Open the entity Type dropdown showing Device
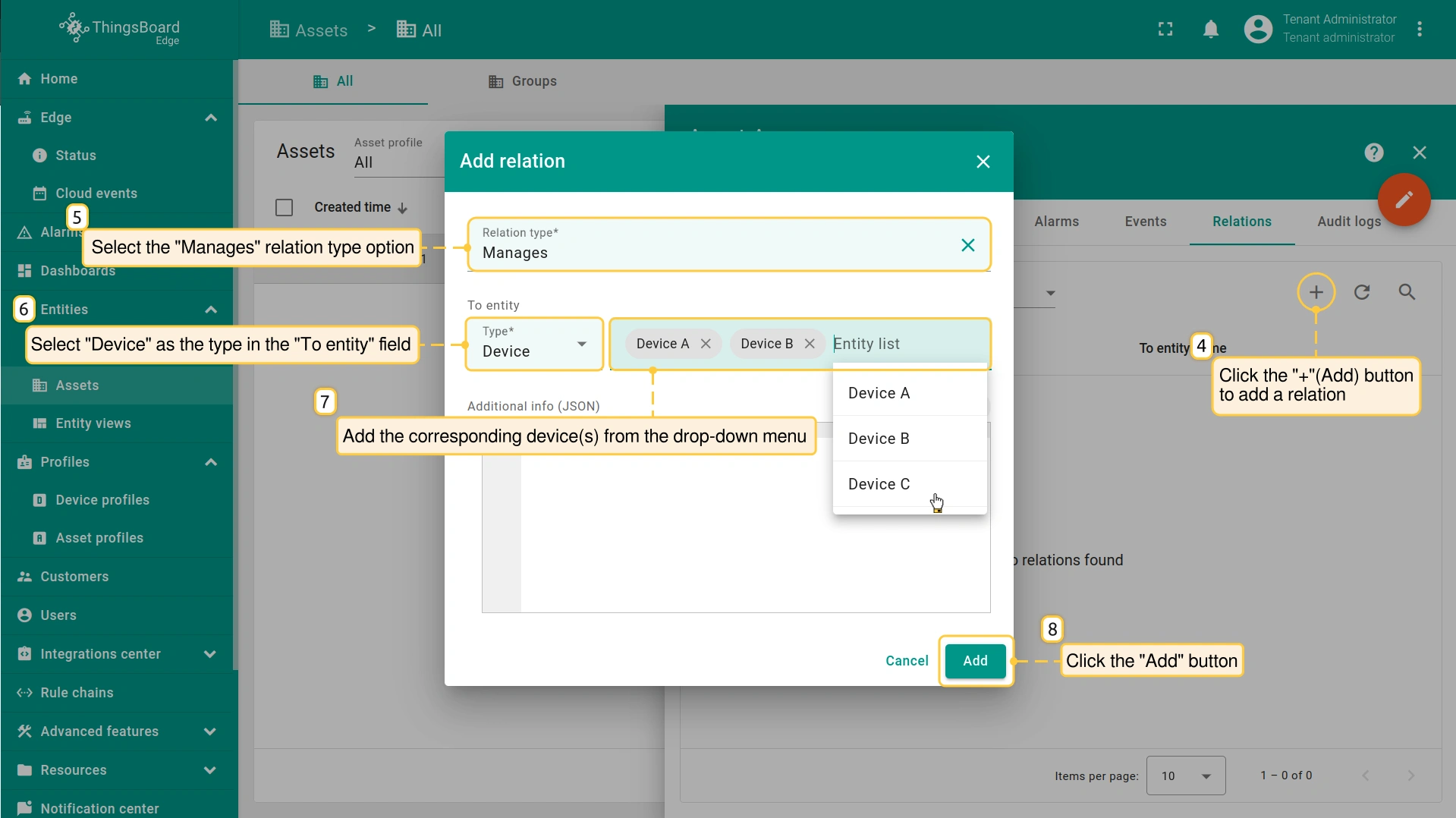Screen dimensions: 1456x818 point(534,345)
